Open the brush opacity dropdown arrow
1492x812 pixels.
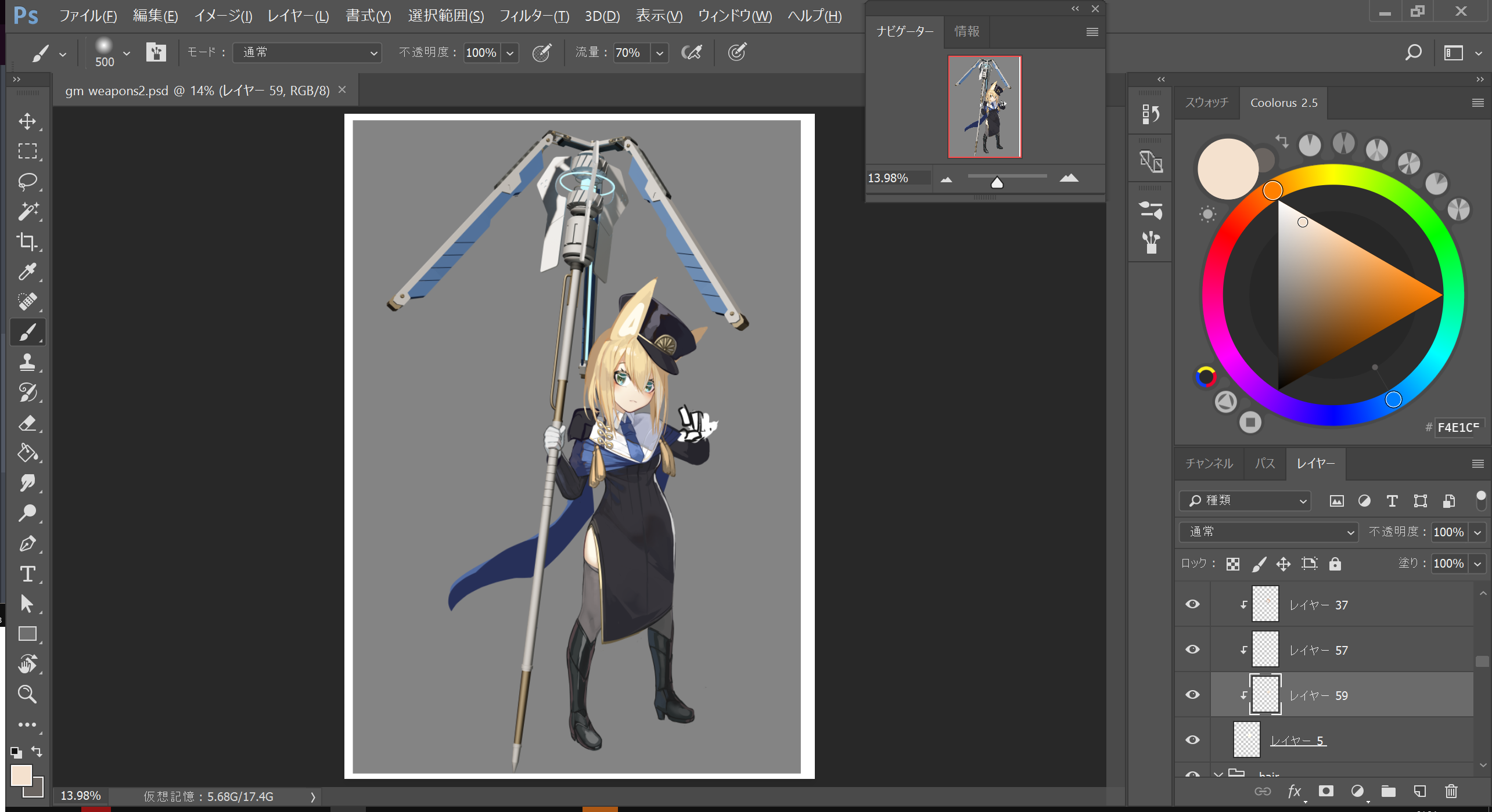[x=510, y=53]
